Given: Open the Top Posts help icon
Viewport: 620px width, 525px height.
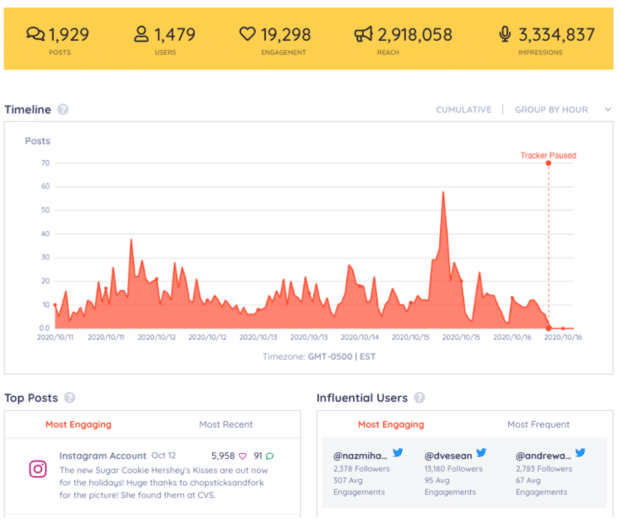Looking at the screenshot, I should 69,398.
